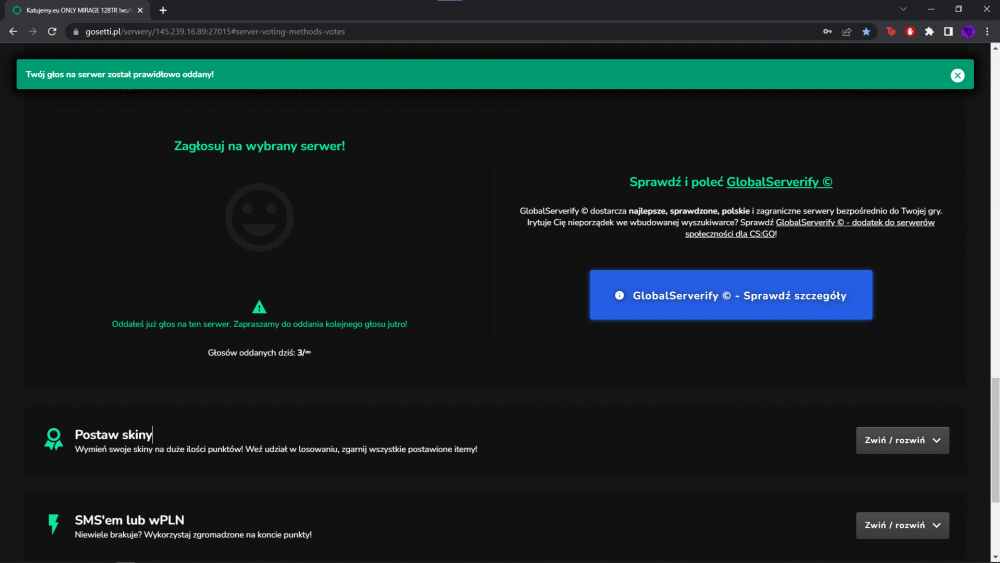View site information lock icon

(x=76, y=31)
